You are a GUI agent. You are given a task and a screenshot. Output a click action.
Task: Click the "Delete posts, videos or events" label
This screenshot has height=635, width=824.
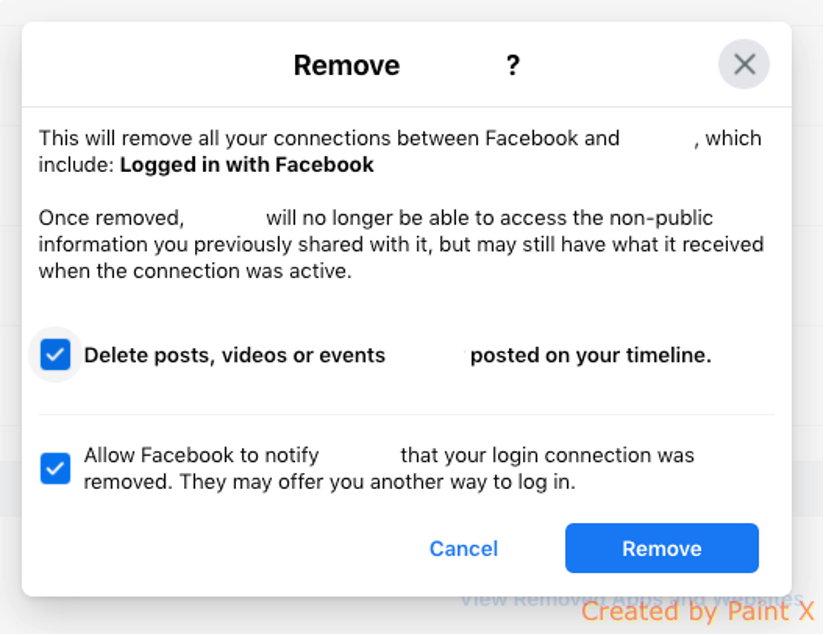pos(234,355)
